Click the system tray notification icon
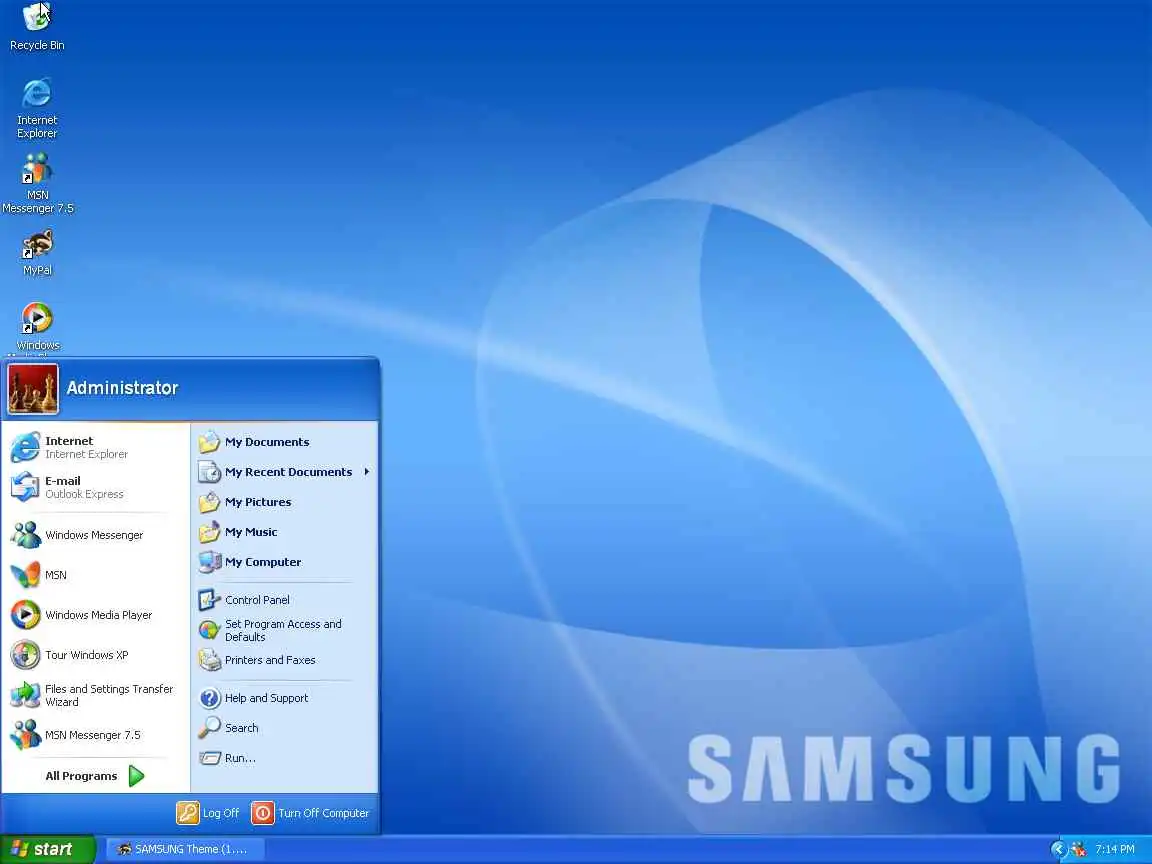Viewport: 1152px width, 864px height. pyautogui.click(x=1079, y=849)
